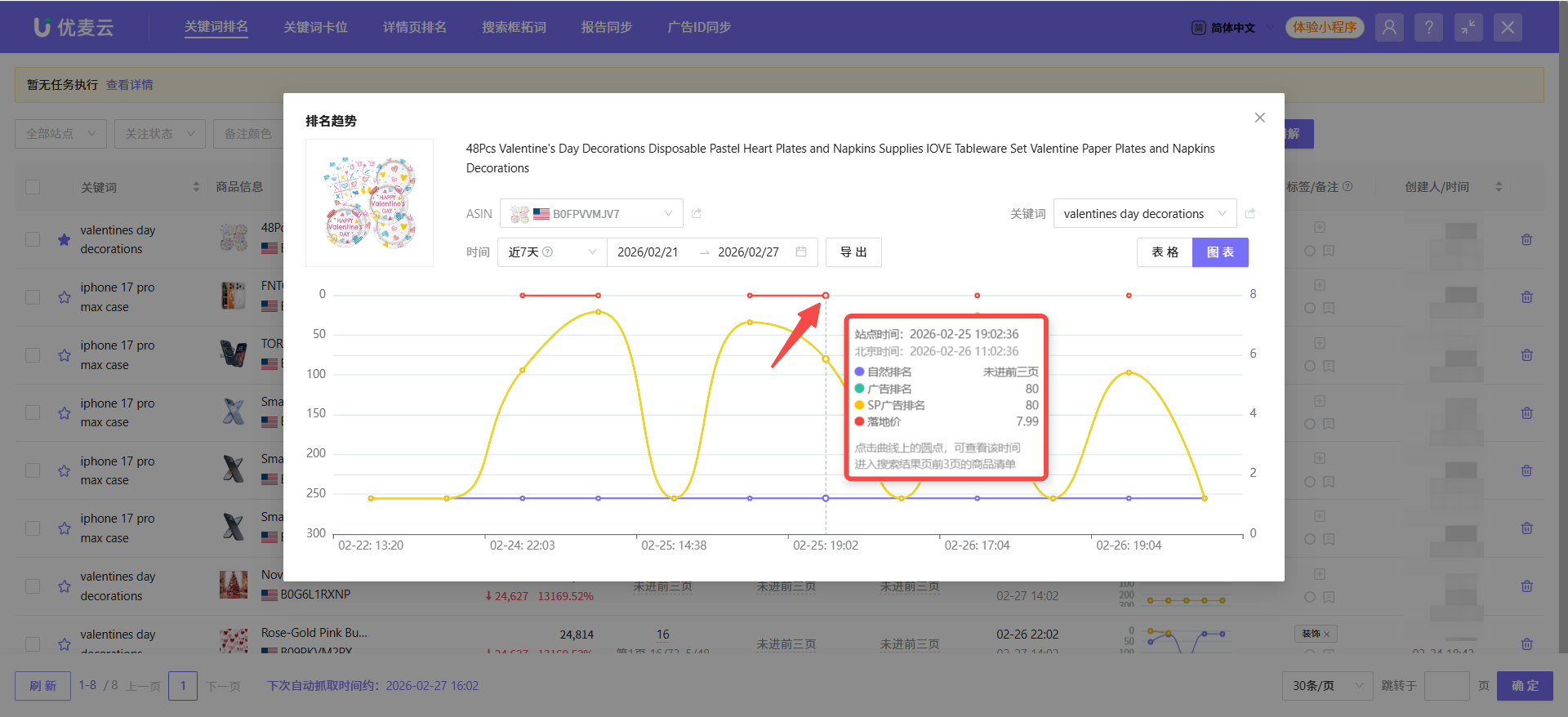
Task: Click the 导出 export button
Action: pos(853,252)
